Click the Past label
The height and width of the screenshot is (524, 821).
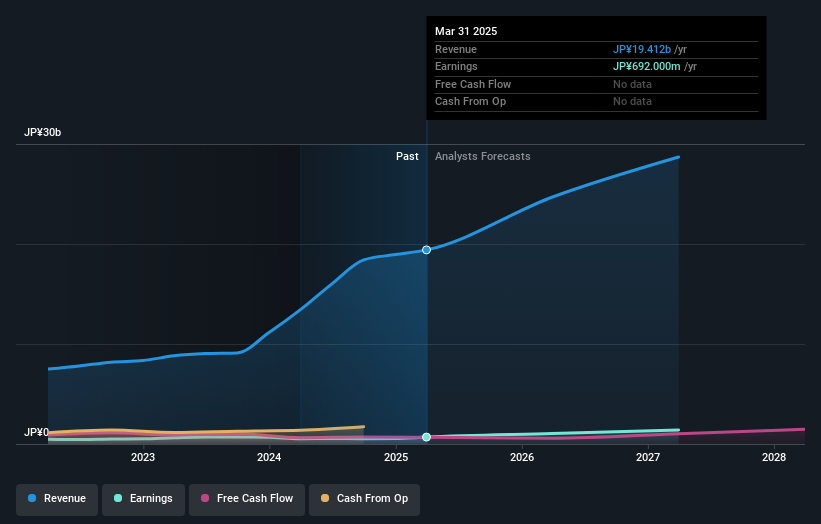[407, 157]
